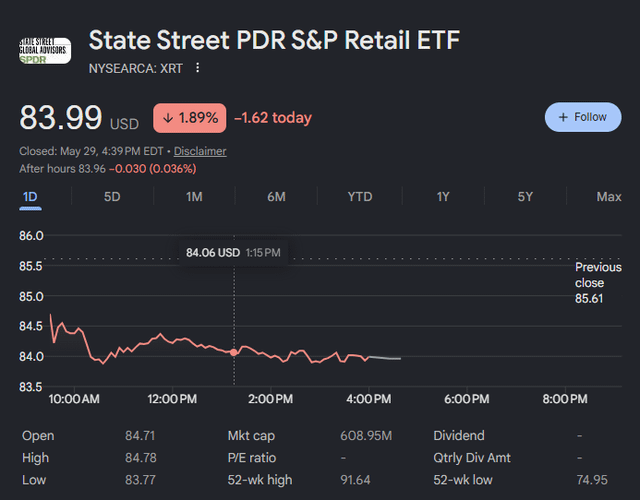The width and height of the screenshot is (640, 500).
Task: Show the 6M chart range
Action: point(276,197)
